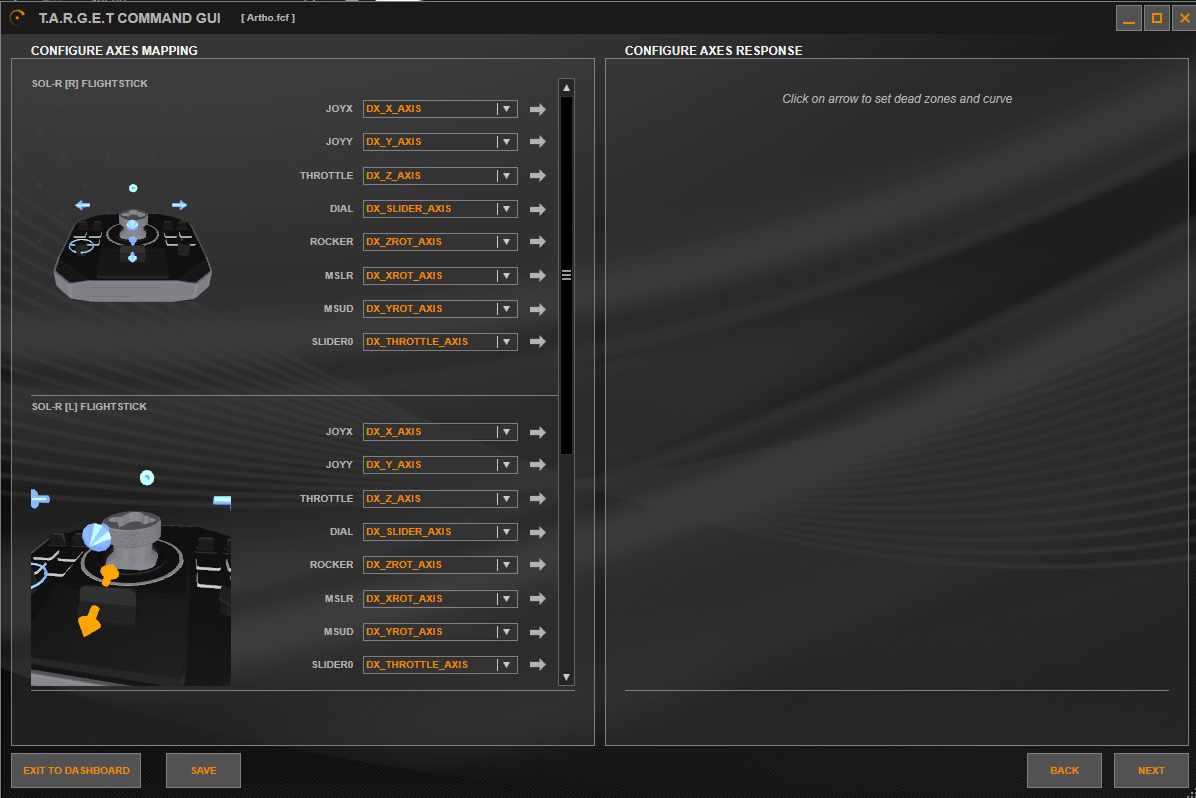Image resolution: width=1196 pixels, height=798 pixels.
Task: Go to the Next configuration step
Action: point(1150,771)
